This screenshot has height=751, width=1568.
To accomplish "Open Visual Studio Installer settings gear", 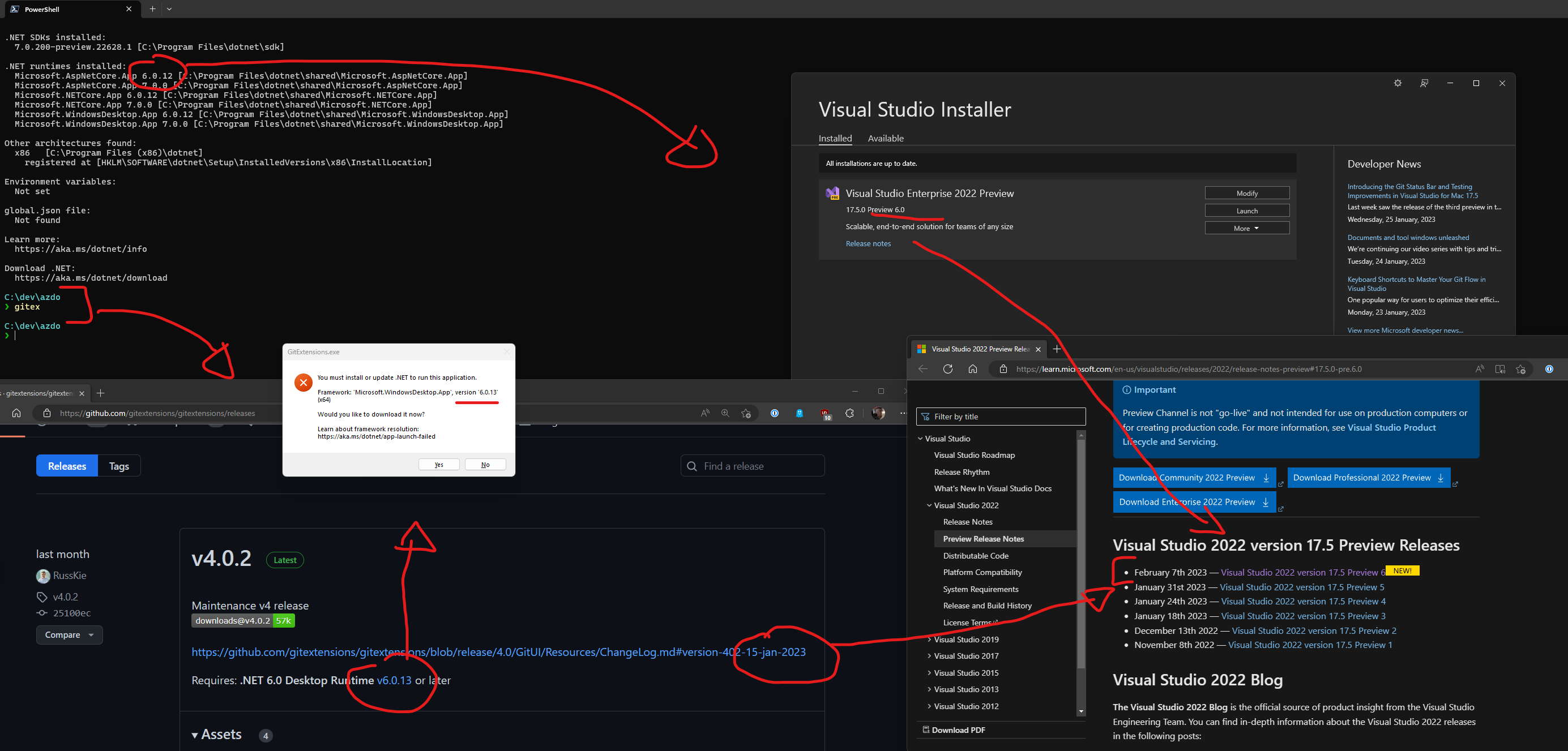I will tap(1398, 83).
